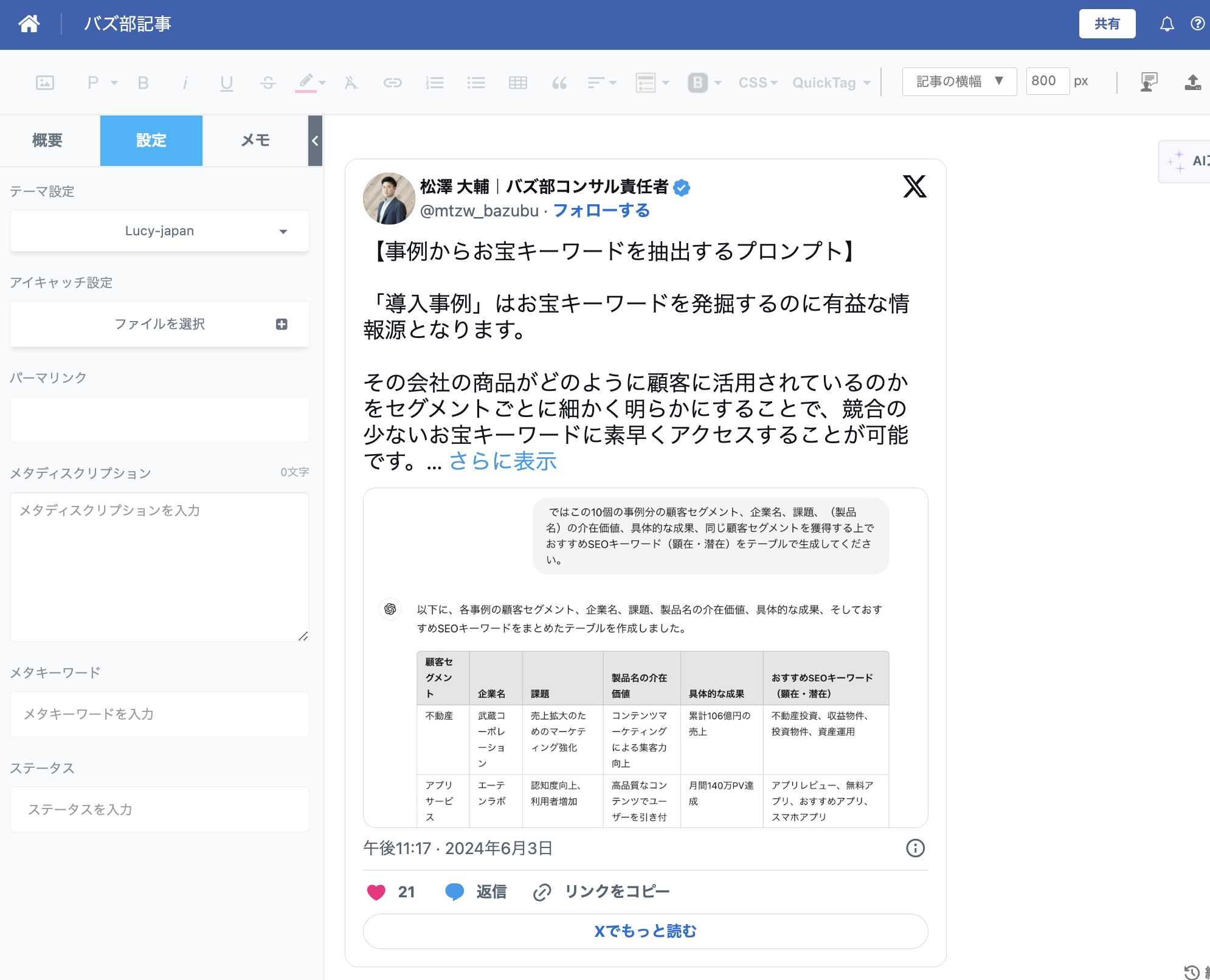The image size is (1210, 980).
Task: Switch to the 設定 tab
Action: tap(151, 140)
